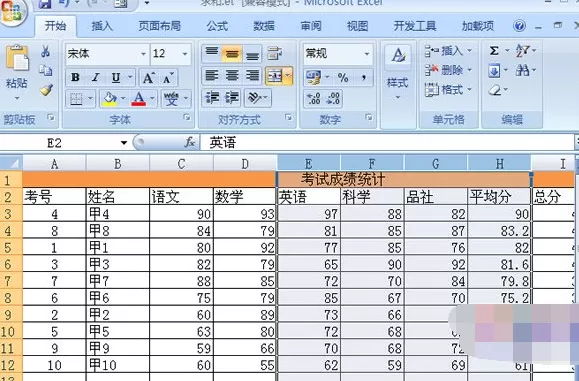Click accounting number format icon
This screenshot has width=579, height=381.
tap(314, 77)
